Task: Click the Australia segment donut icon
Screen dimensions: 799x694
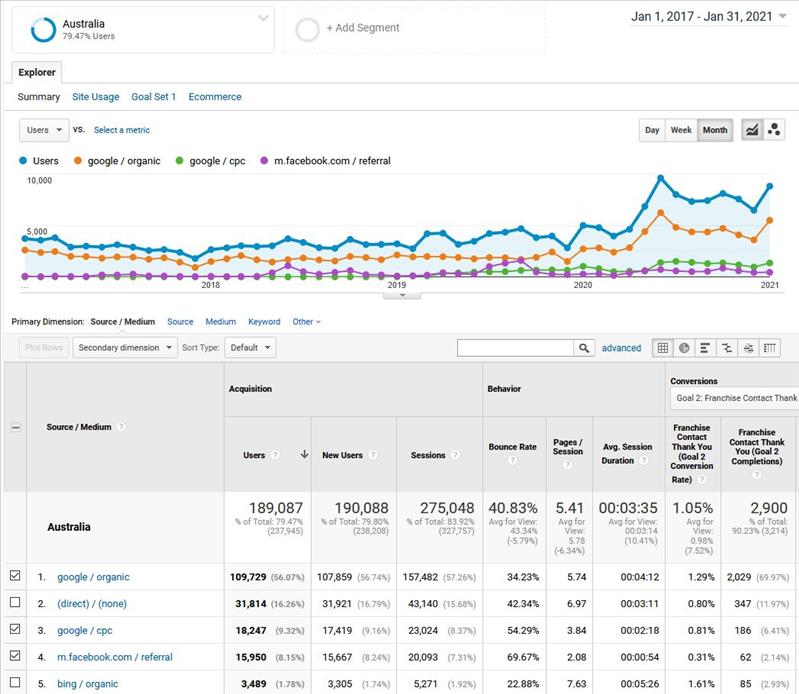Action: click(x=43, y=30)
